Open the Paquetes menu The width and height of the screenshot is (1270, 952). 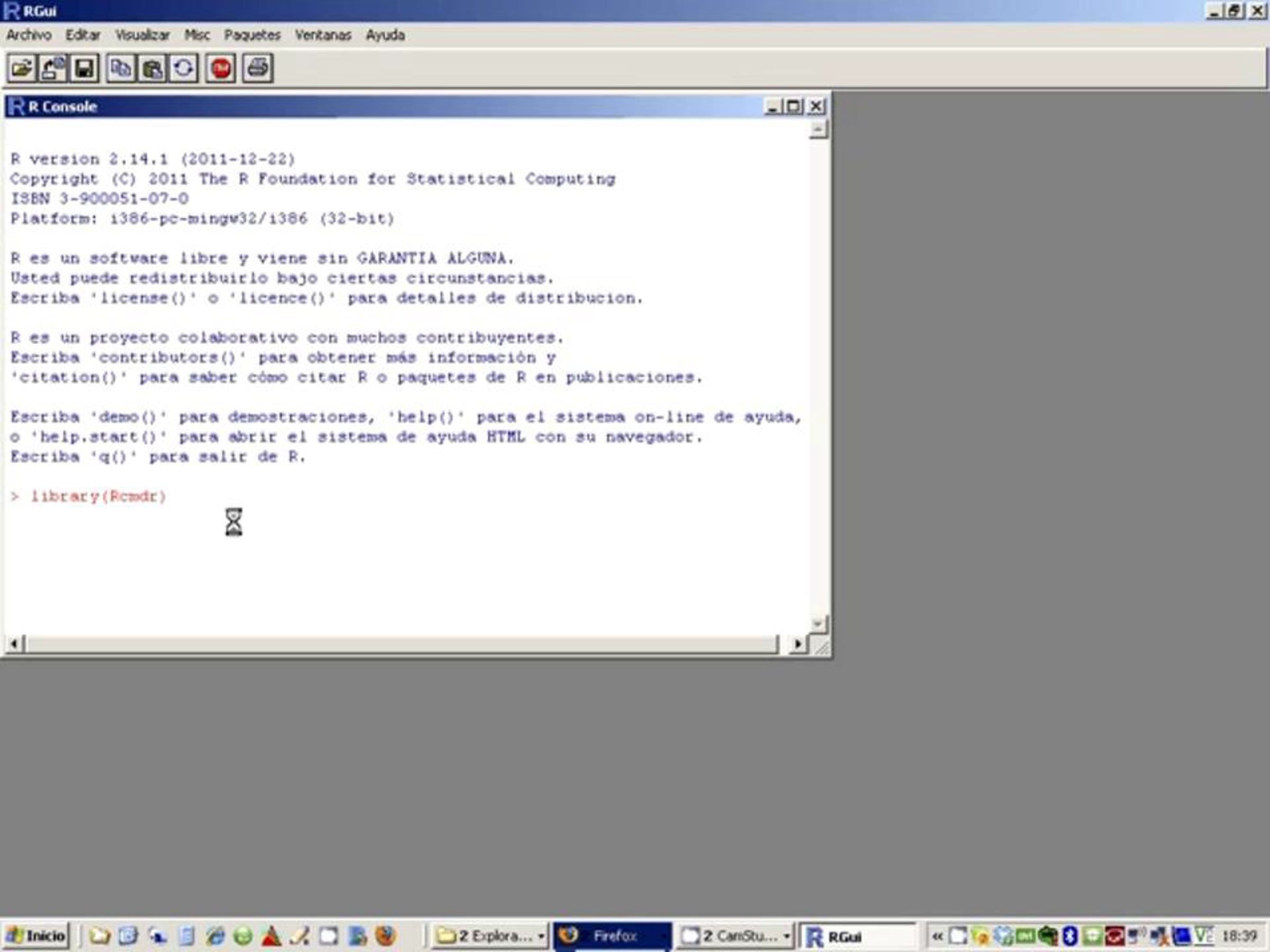[x=252, y=35]
